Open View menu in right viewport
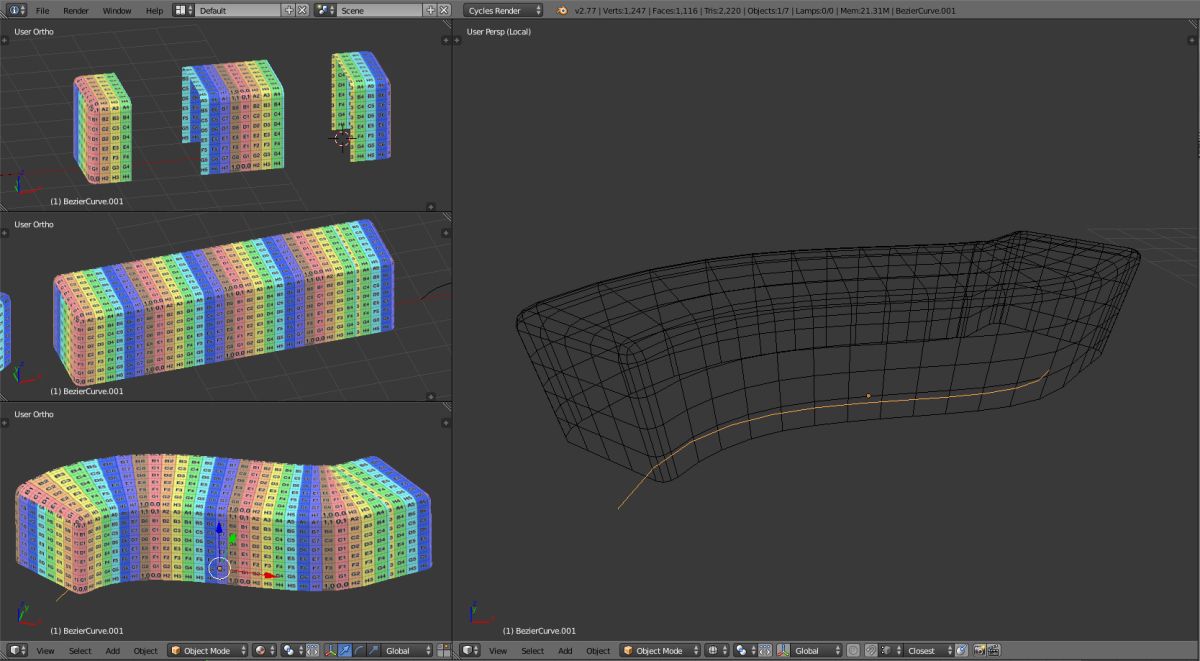 pos(498,651)
